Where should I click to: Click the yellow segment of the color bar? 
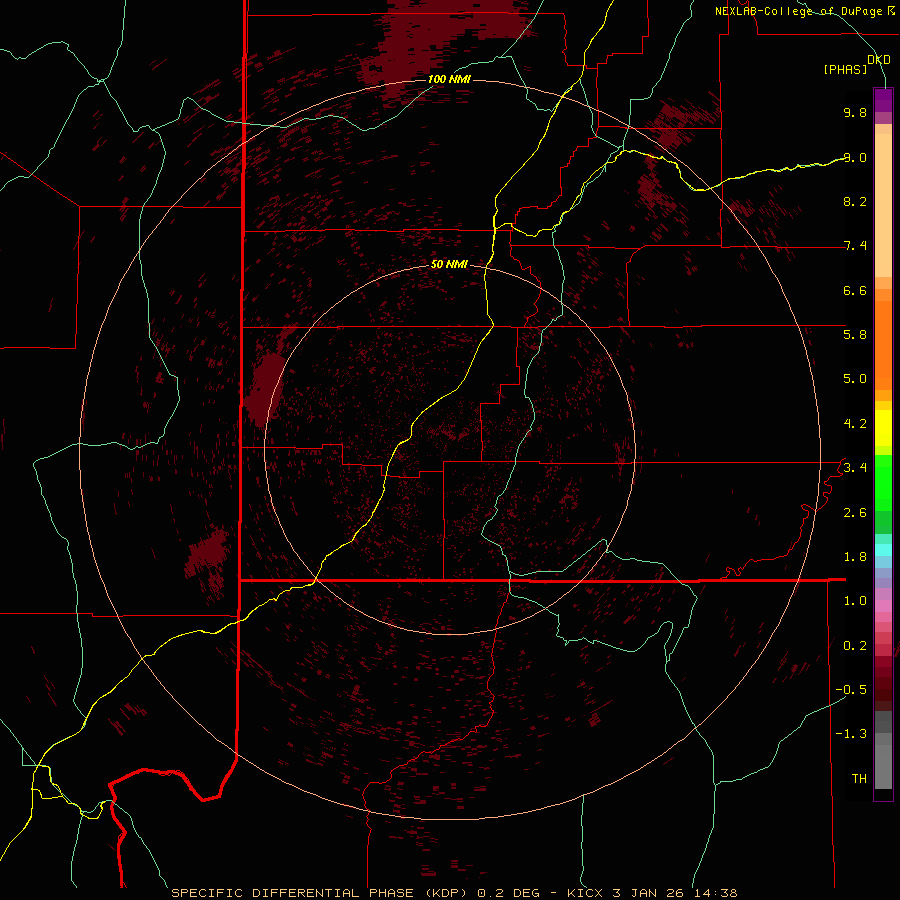pos(883,428)
